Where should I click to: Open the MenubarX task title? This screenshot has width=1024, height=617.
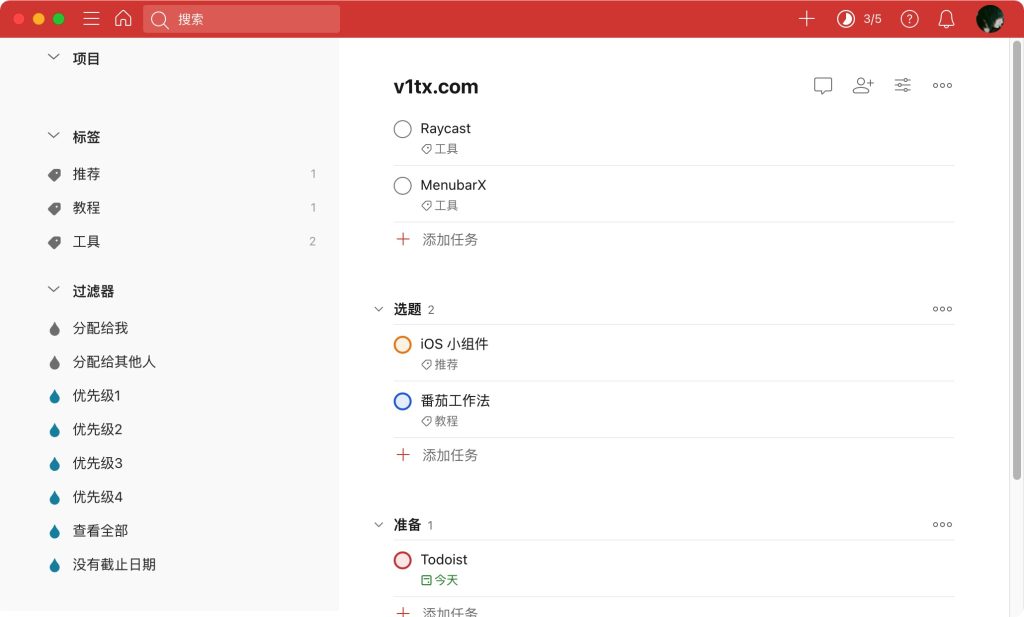(453, 185)
